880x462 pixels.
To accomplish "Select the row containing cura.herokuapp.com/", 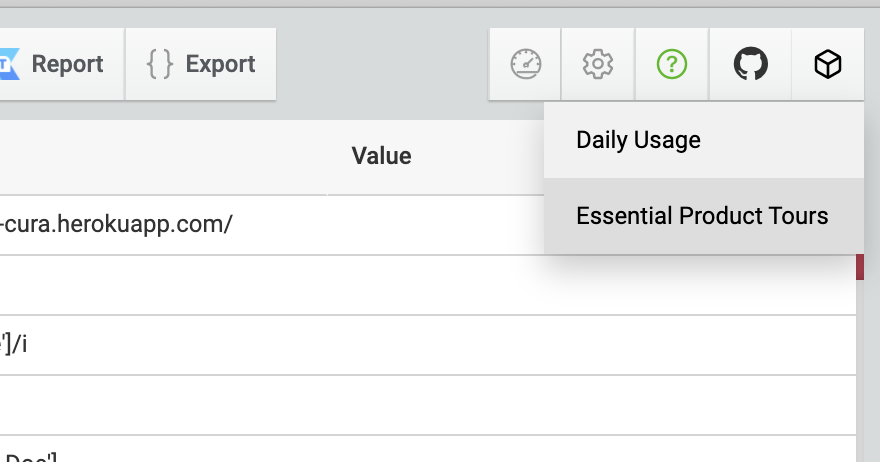I will [272, 225].
